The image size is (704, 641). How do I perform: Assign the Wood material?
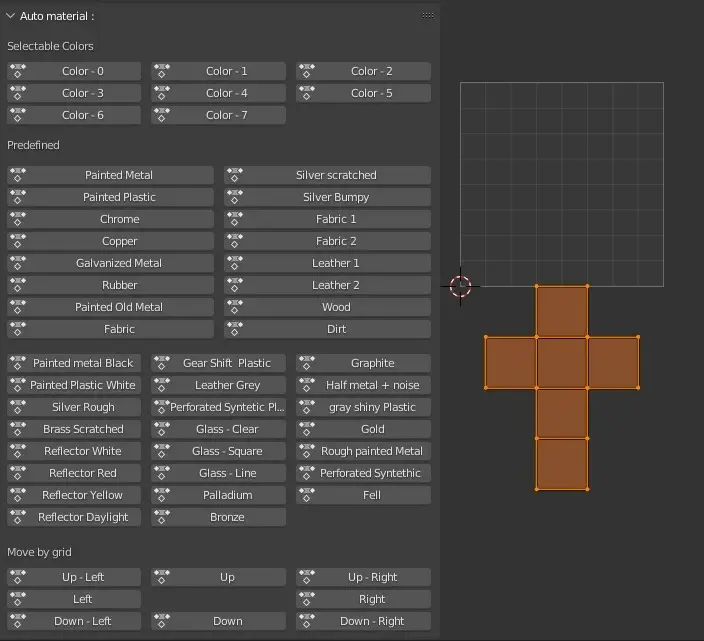[336, 307]
